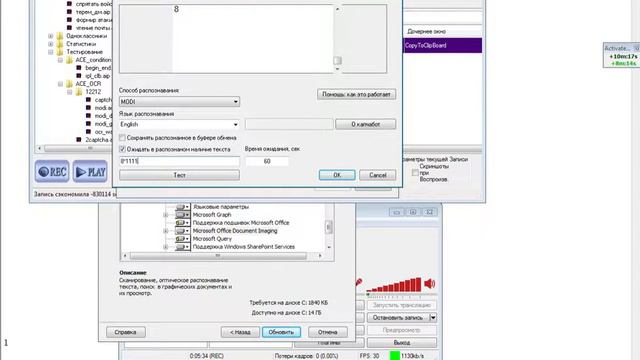640x360 pixels.
Task: Click Обновить in the Office installer
Action: (x=281, y=332)
